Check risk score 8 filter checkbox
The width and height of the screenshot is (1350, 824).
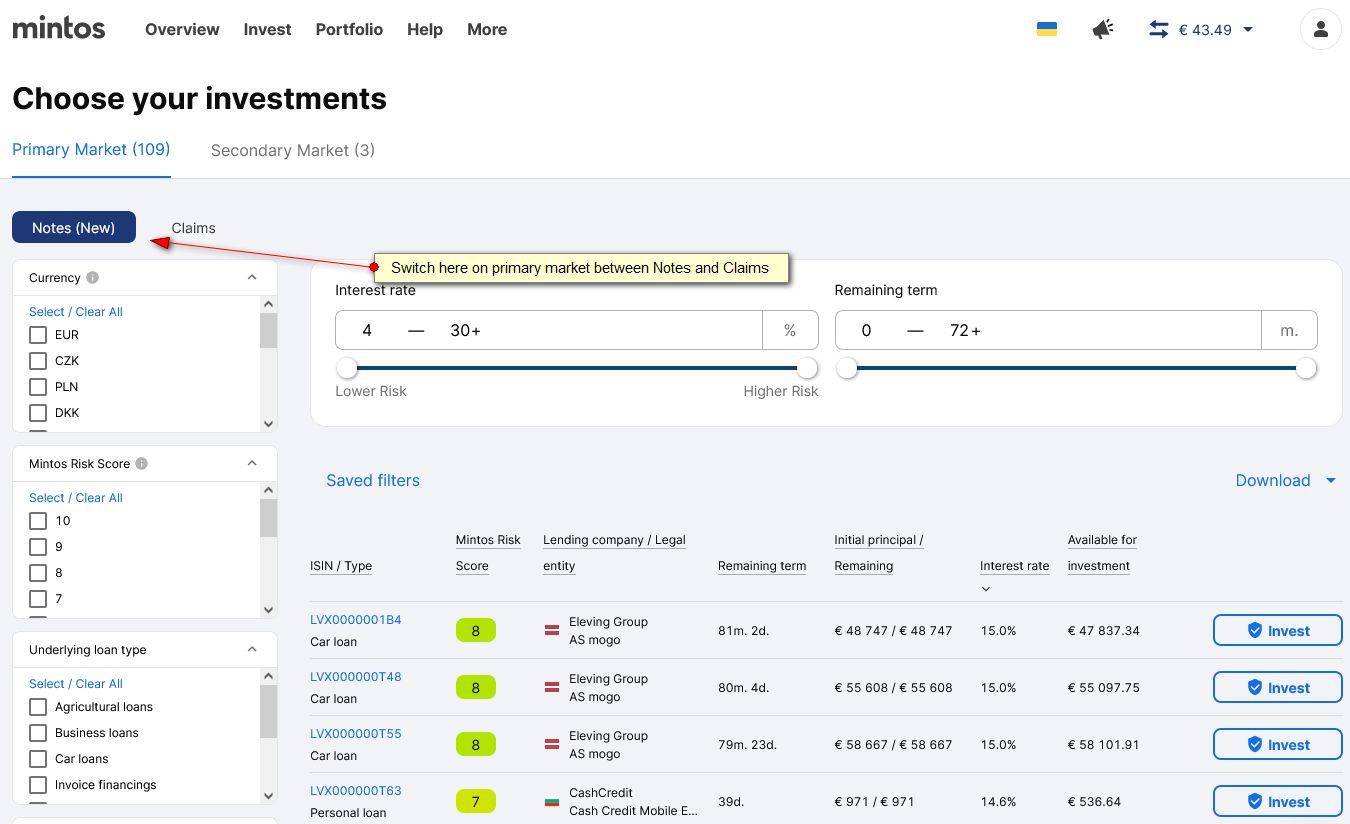[x=38, y=573]
